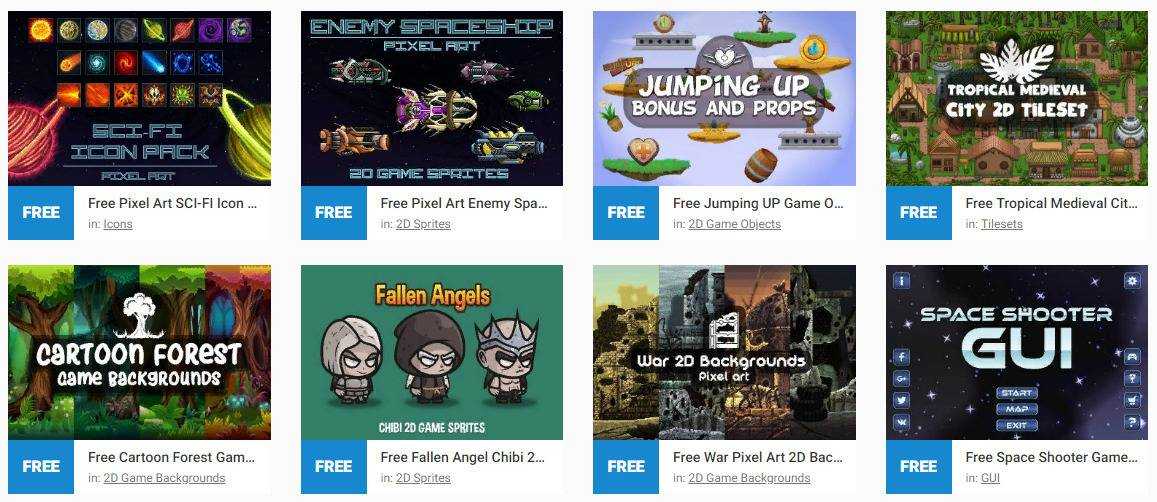
Task: Open the Tropical Medieval City 2D Tileset thumbnail
Action: click(x=1017, y=98)
